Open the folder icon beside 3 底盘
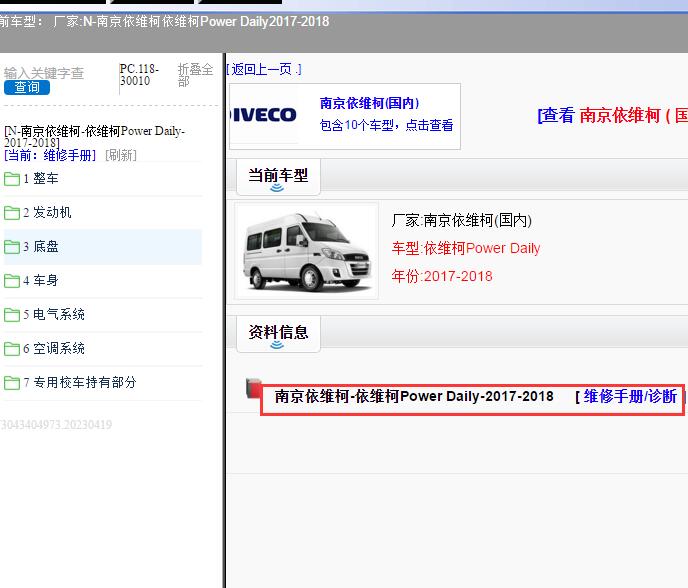The height and width of the screenshot is (588, 688). pyautogui.click(x=12, y=247)
